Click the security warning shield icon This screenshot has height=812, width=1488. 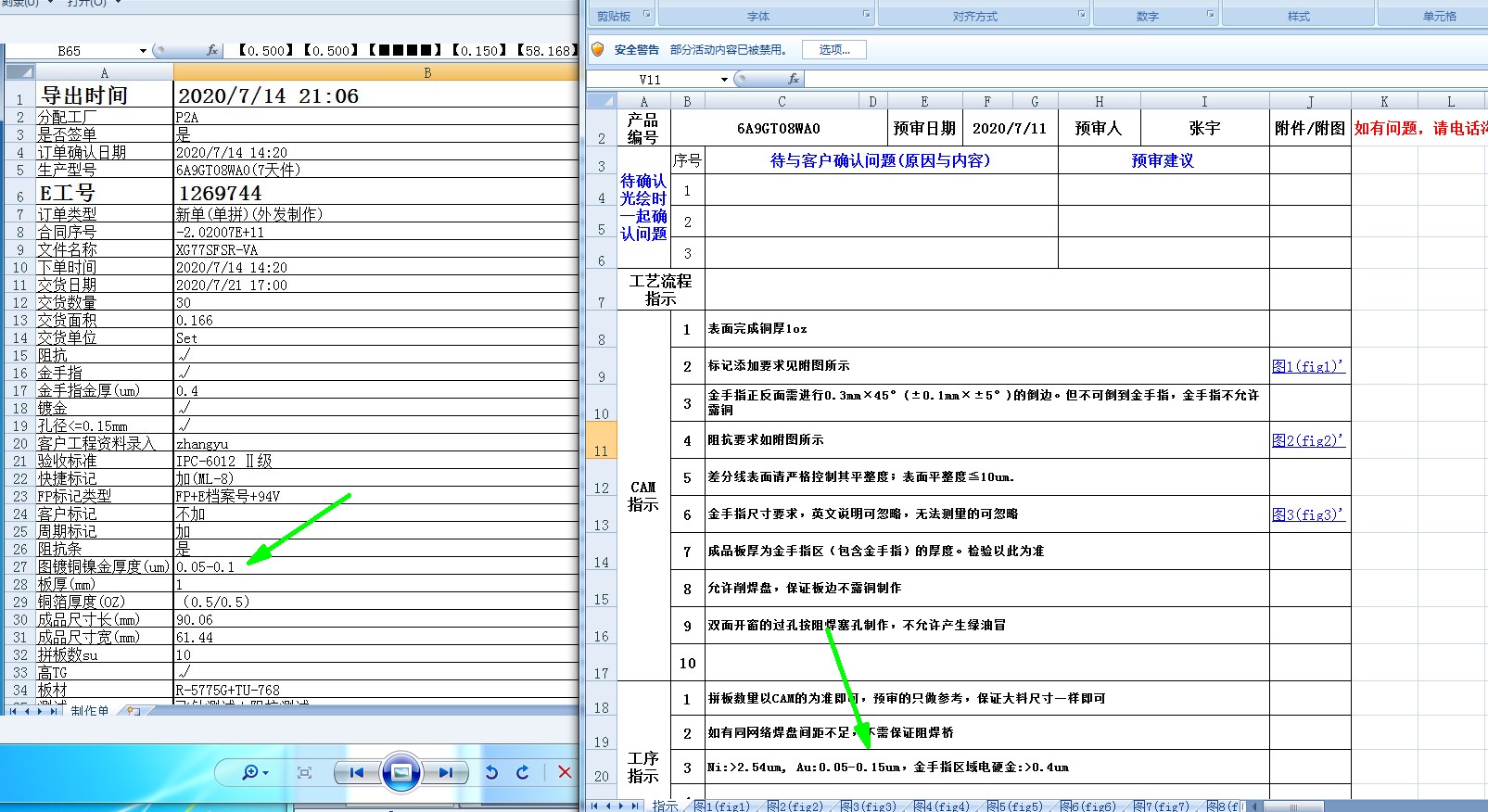point(598,49)
